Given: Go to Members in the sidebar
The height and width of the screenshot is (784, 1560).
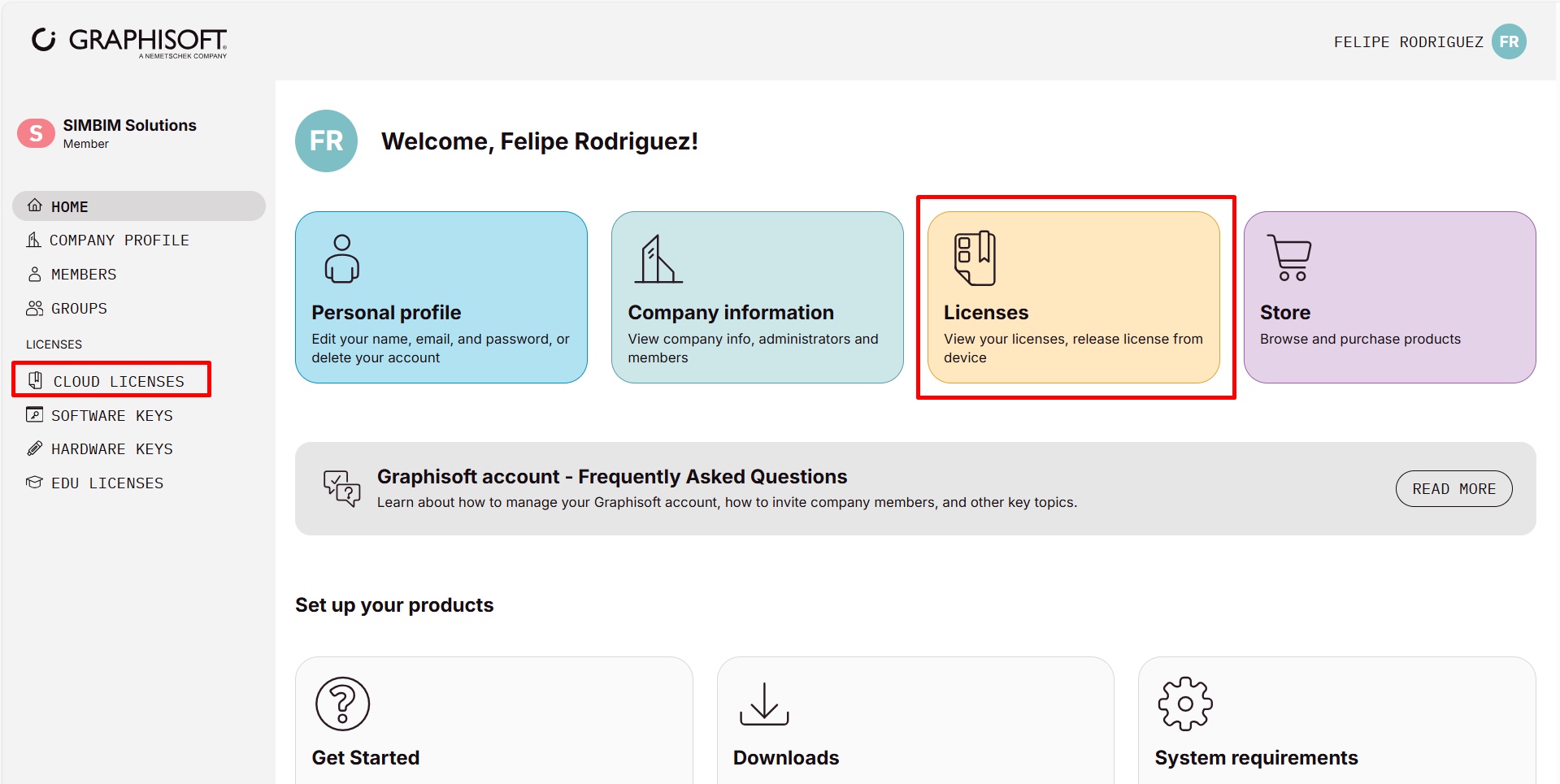Looking at the screenshot, I should [83, 275].
